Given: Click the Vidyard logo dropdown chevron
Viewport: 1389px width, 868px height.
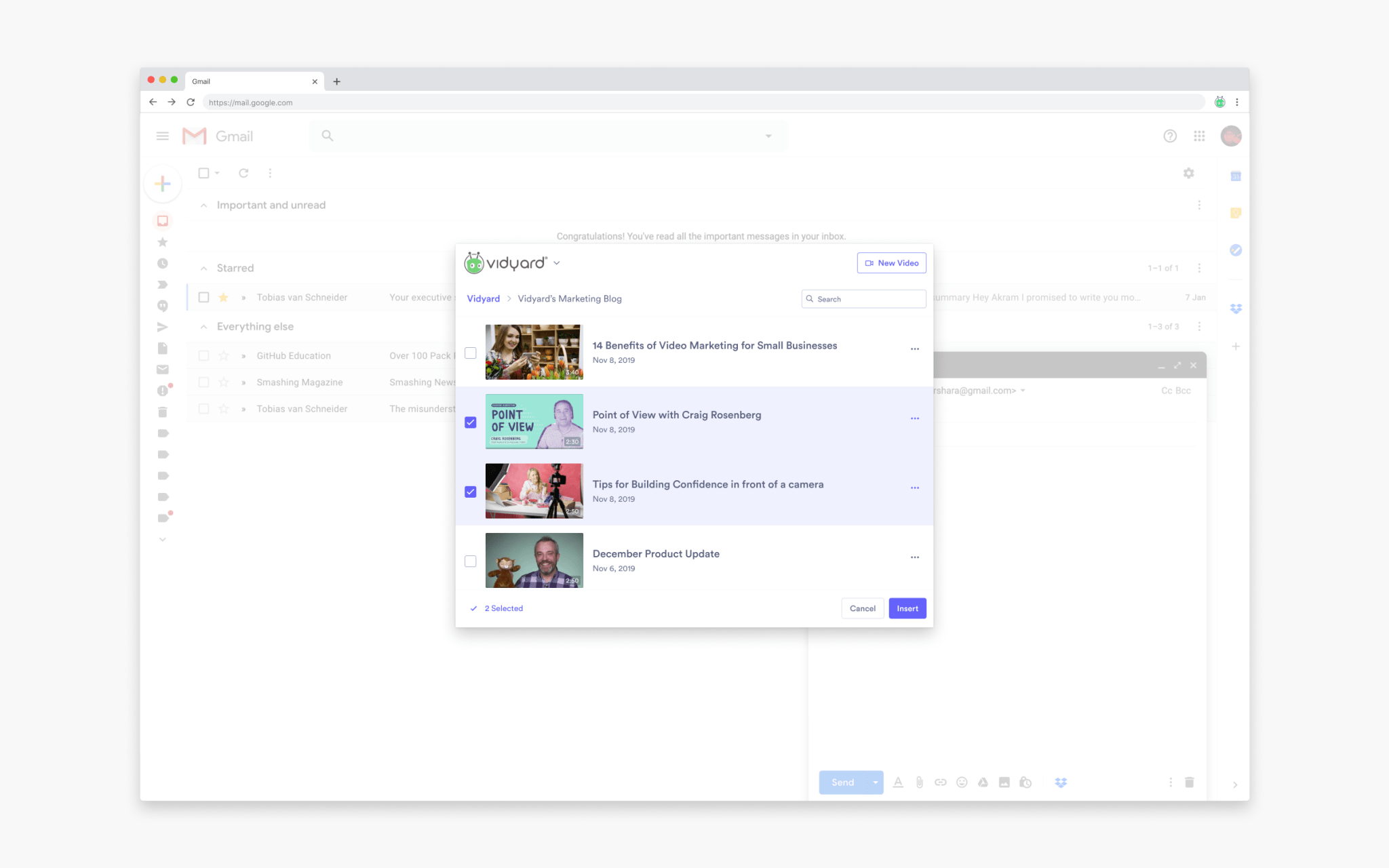Looking at the screenshot, I should point(557,263).
